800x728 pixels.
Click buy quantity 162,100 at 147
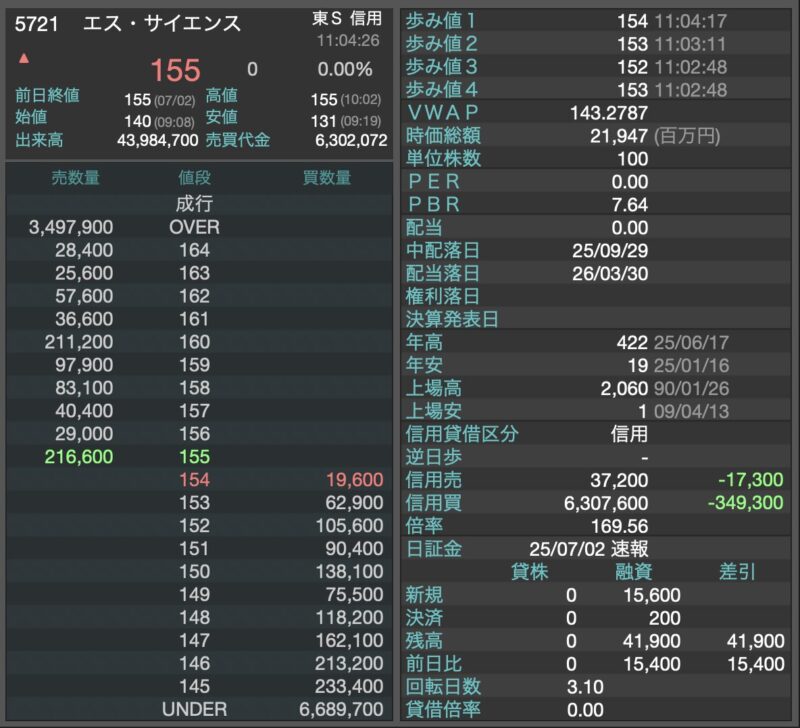(349, 641)
